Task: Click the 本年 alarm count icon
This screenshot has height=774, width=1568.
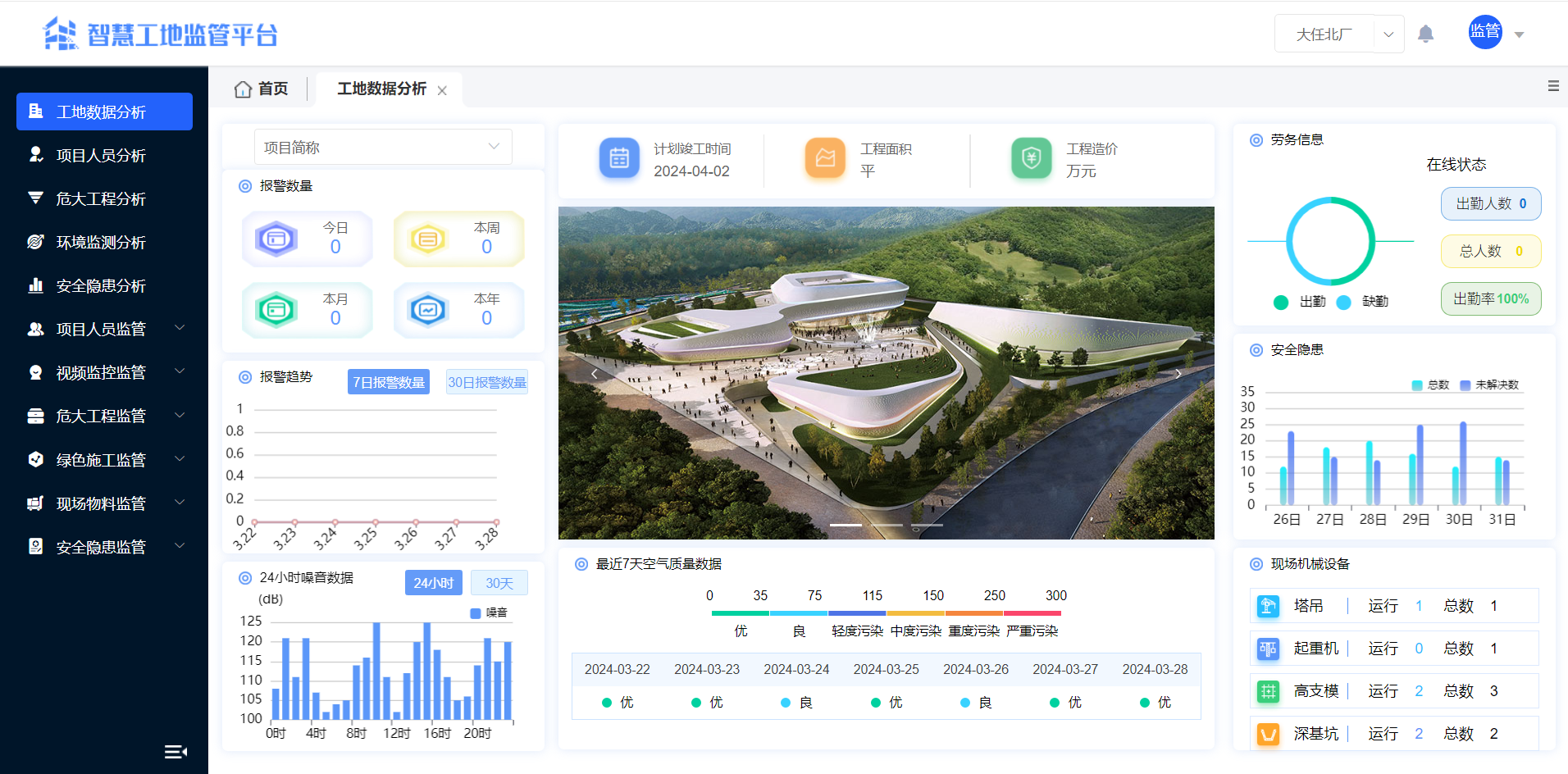Action: [427, 310]
